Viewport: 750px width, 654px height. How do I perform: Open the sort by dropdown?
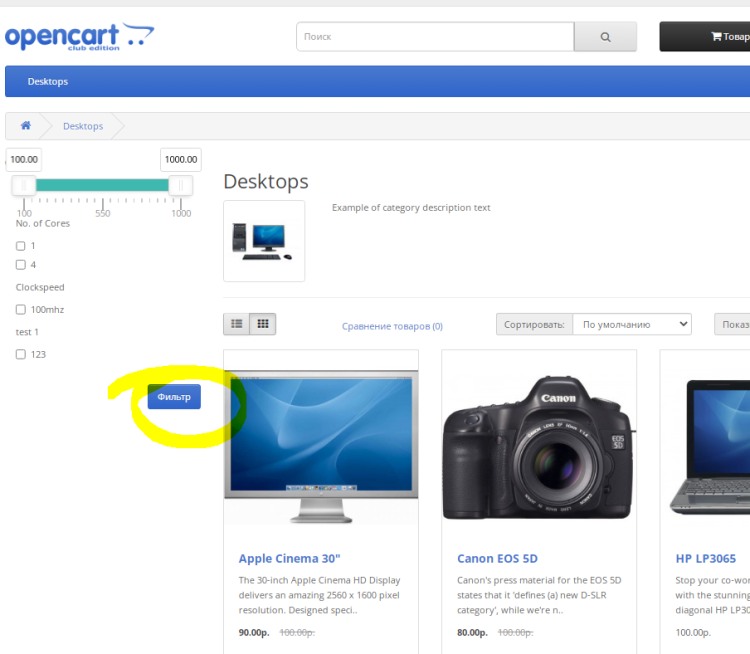(x=632, y=324)
